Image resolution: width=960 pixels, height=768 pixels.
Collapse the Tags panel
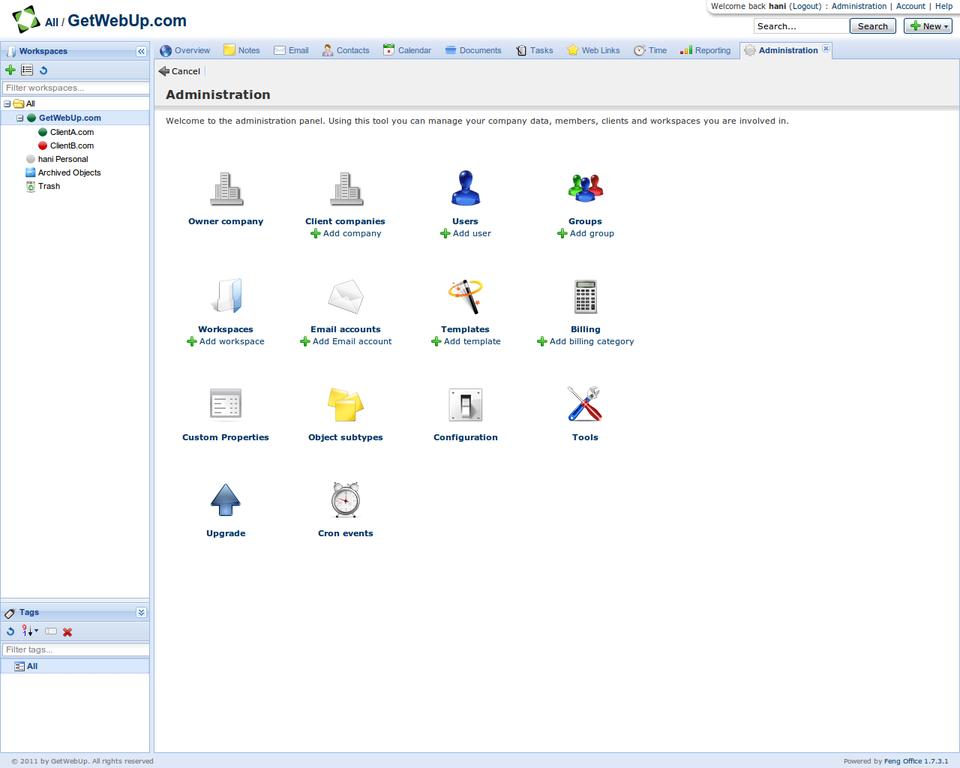pos(141,613)
